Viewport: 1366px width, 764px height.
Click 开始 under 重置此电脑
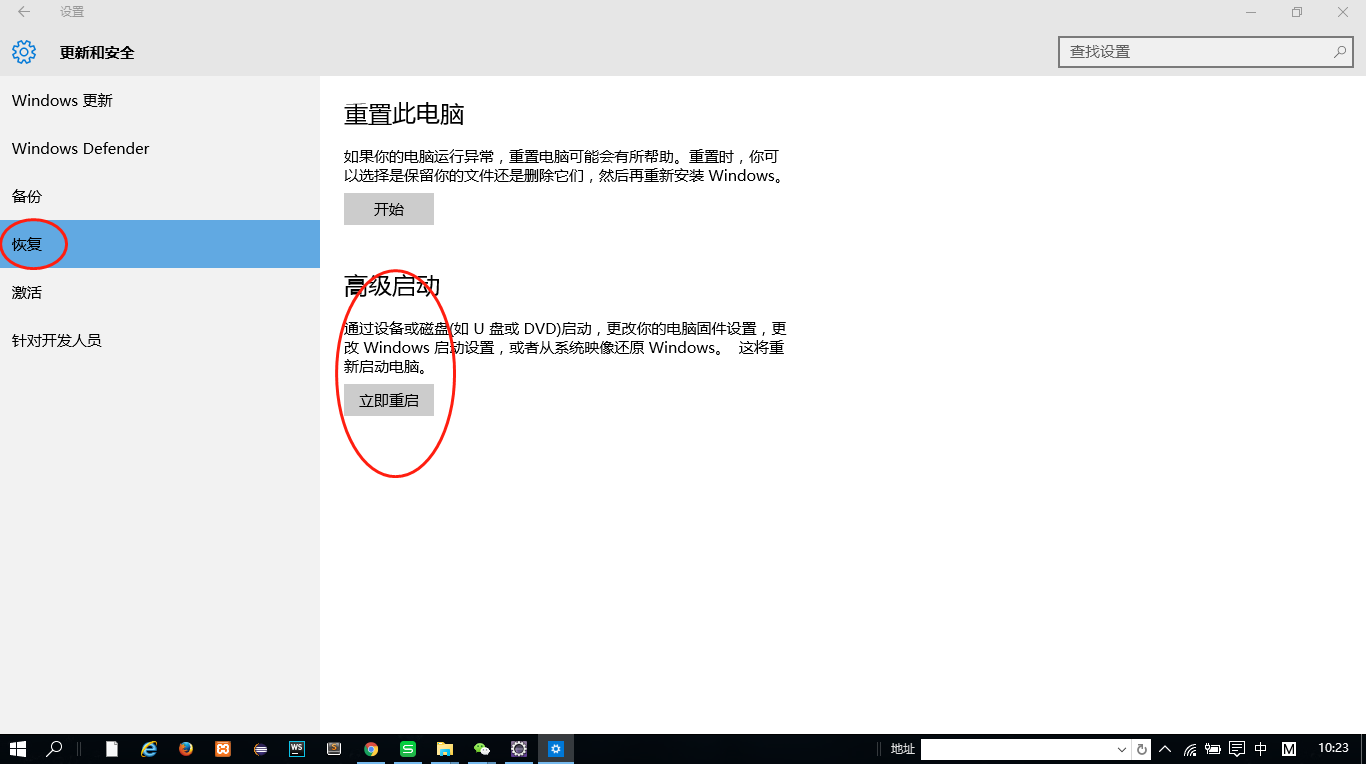pos(389,209)
